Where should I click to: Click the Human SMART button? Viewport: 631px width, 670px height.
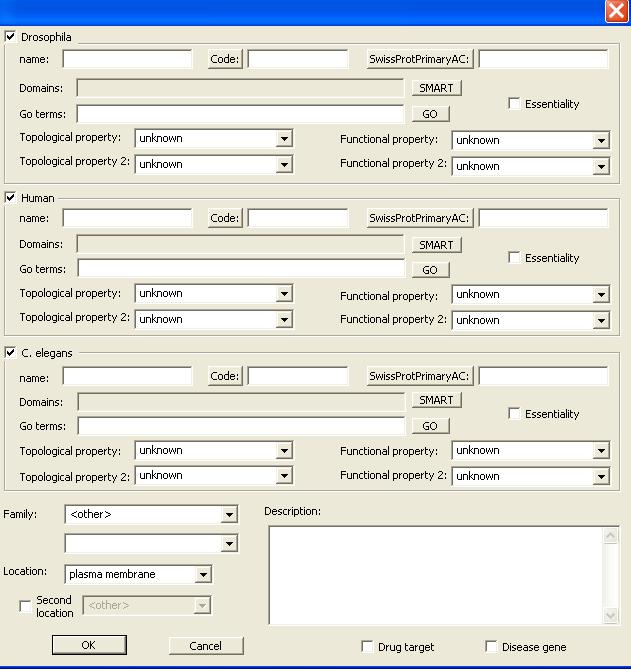click(436, 245)
